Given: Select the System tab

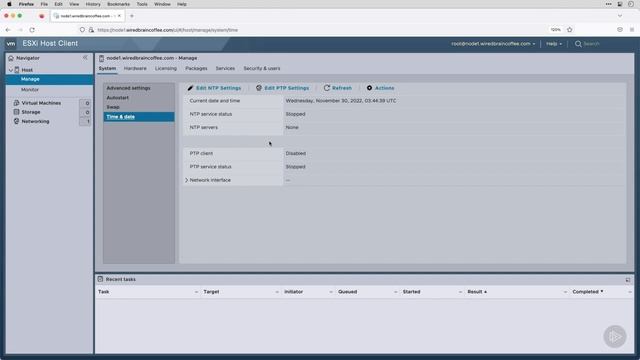Looking at the screenshot, I should [x=107, y=69].
